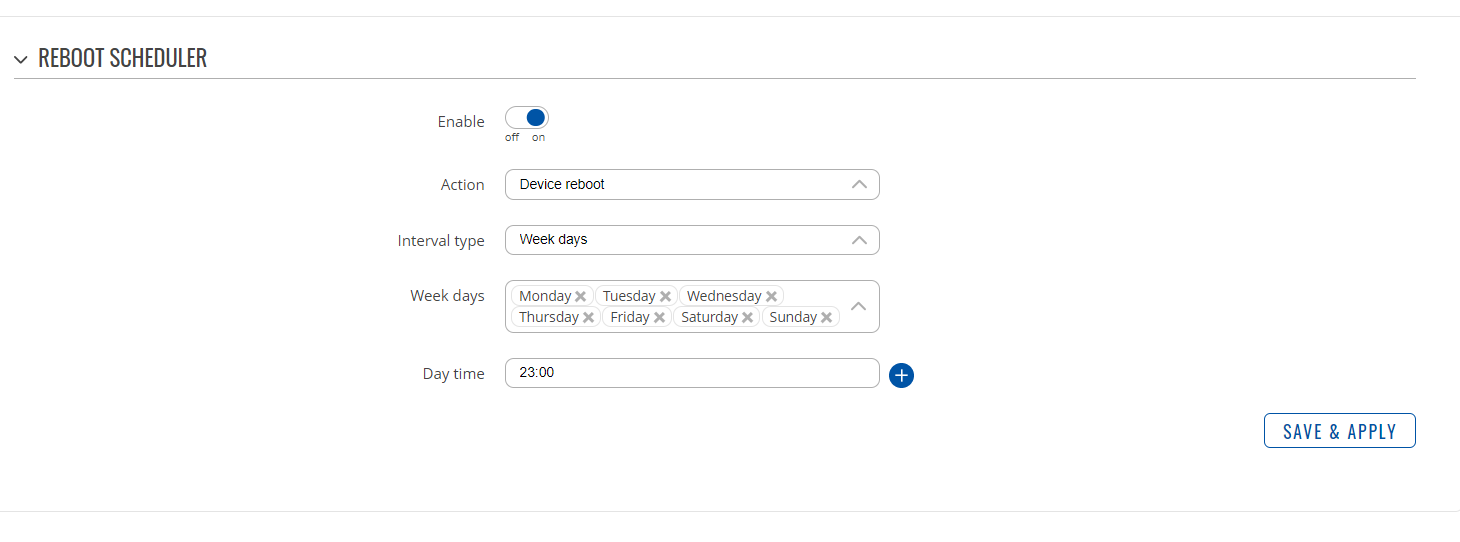The width and height of the screenshot is (1460, 542).
Task: Remove the Friday tag via its x icon
Action: coord(659,317)
